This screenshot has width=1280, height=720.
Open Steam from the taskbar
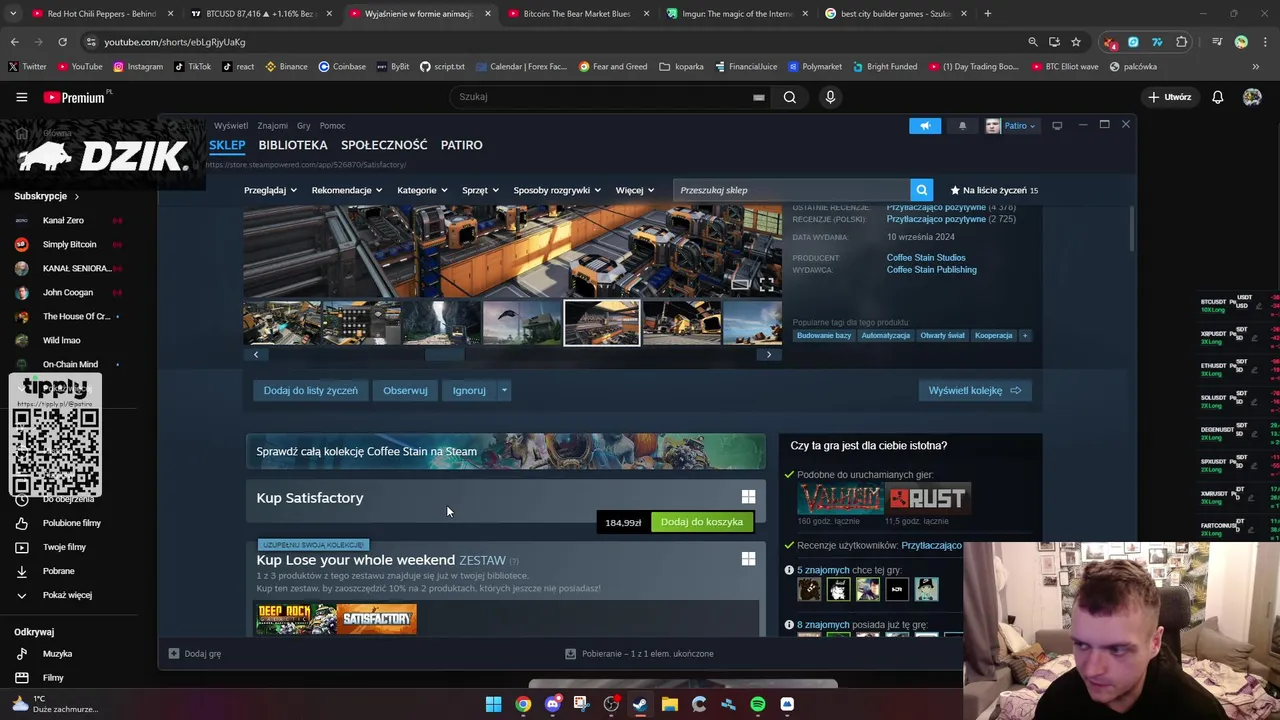[640, 704]
